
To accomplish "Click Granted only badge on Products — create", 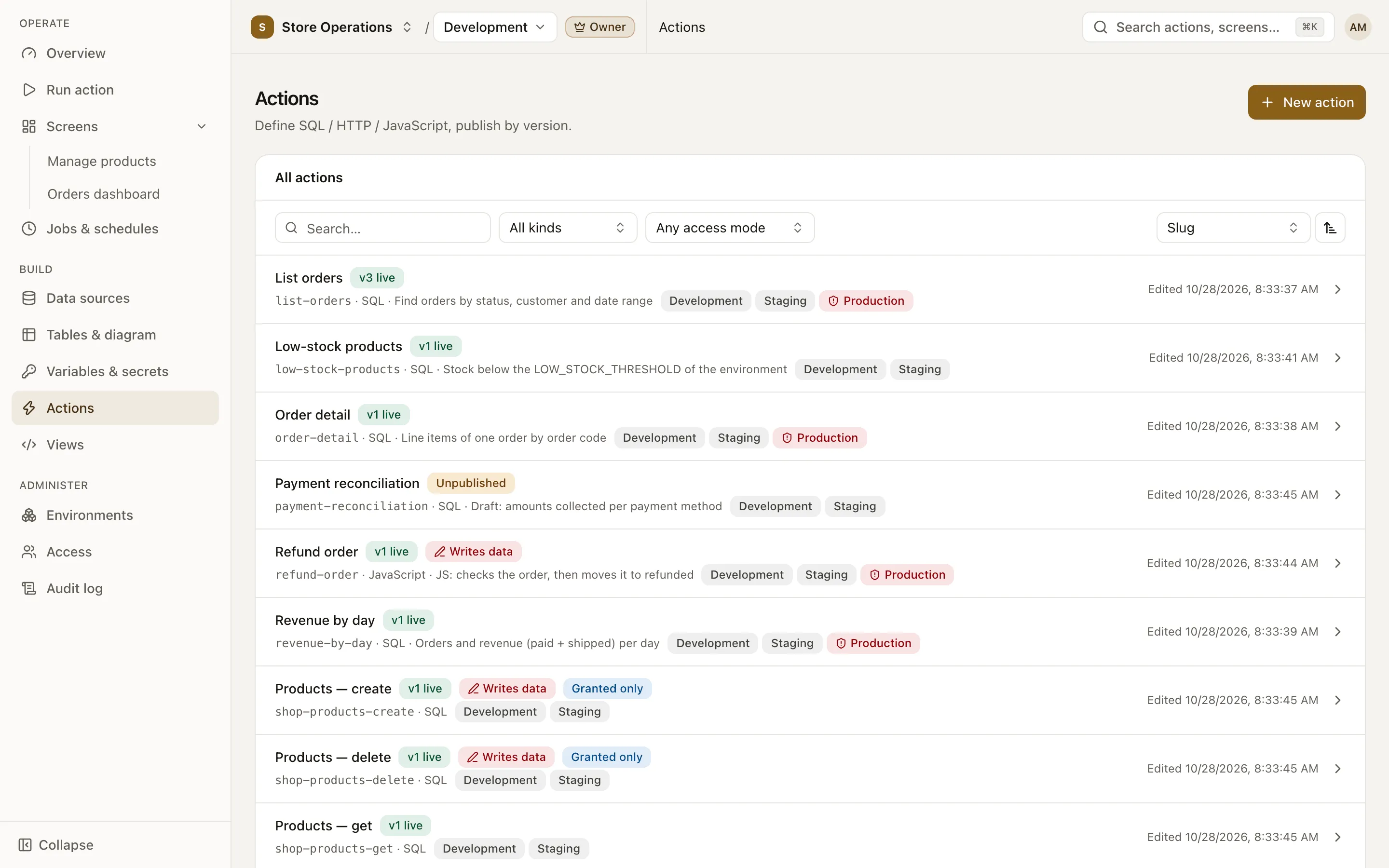I will coord(607,689).
